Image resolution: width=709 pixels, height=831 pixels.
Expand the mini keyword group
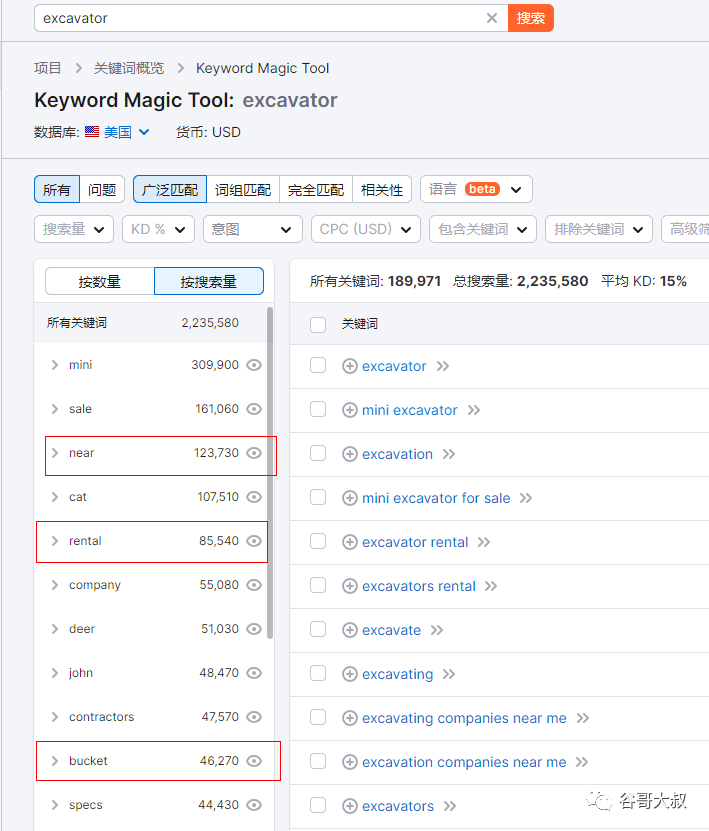coord(55,365)
